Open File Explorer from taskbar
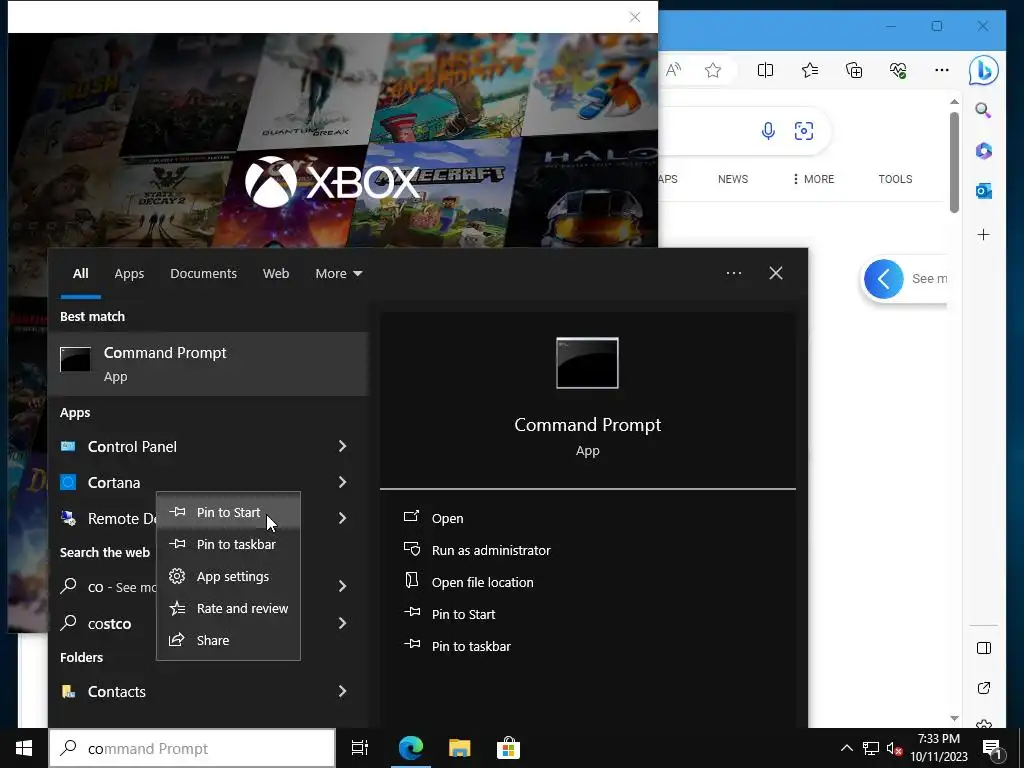Image resolution: width=1024 pixels, height=768 pixels. click(x=460, y=748)
